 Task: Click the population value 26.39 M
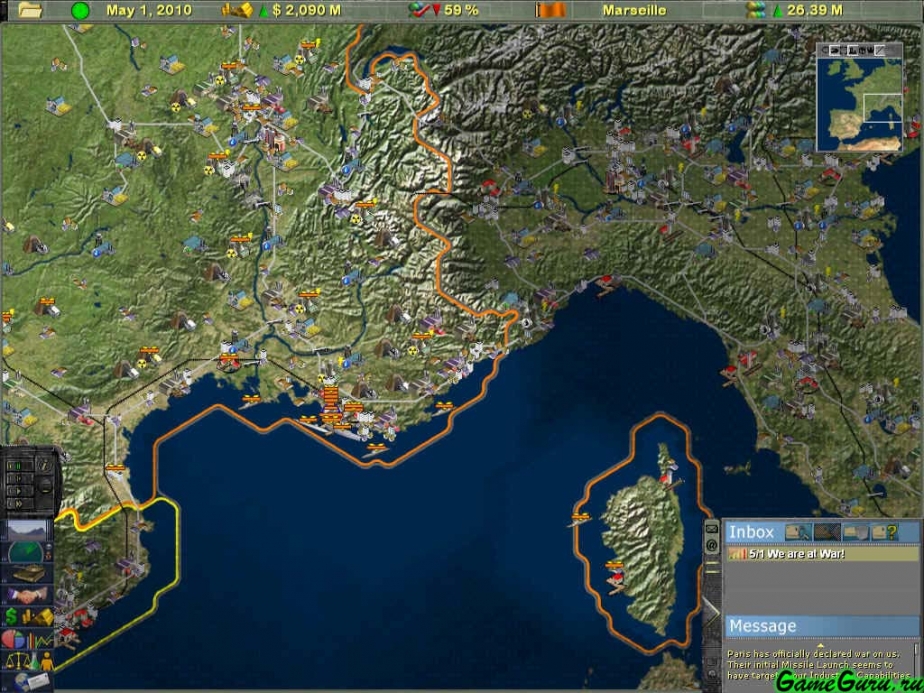click(x=816, y=10)
